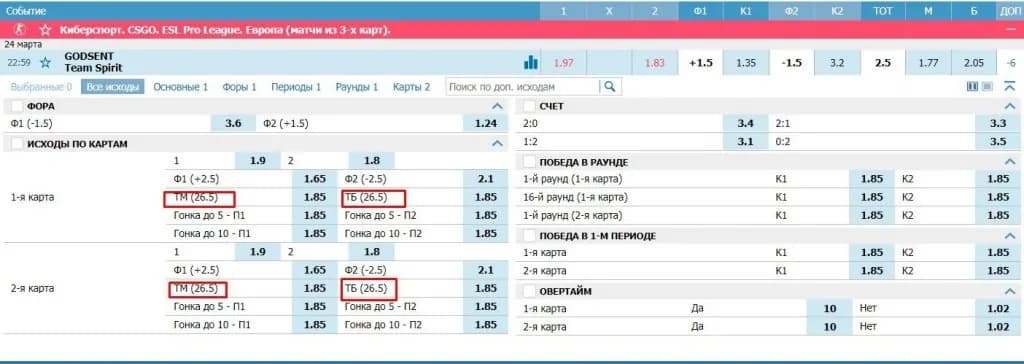This screenshot has width=1024, height=364.
Task: Click the ТОТ column header
Action: [882, 10]
